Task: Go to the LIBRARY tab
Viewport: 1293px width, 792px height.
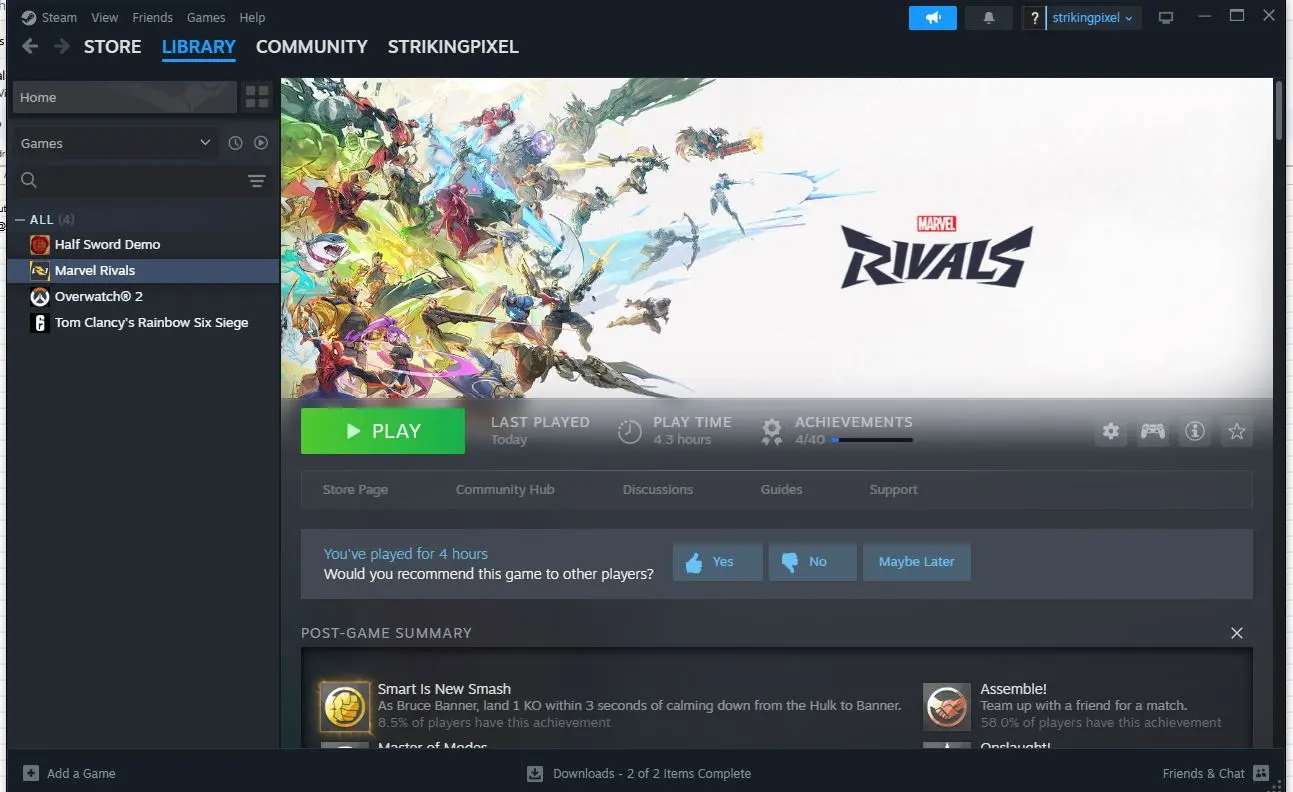Action: click(199, 46)
